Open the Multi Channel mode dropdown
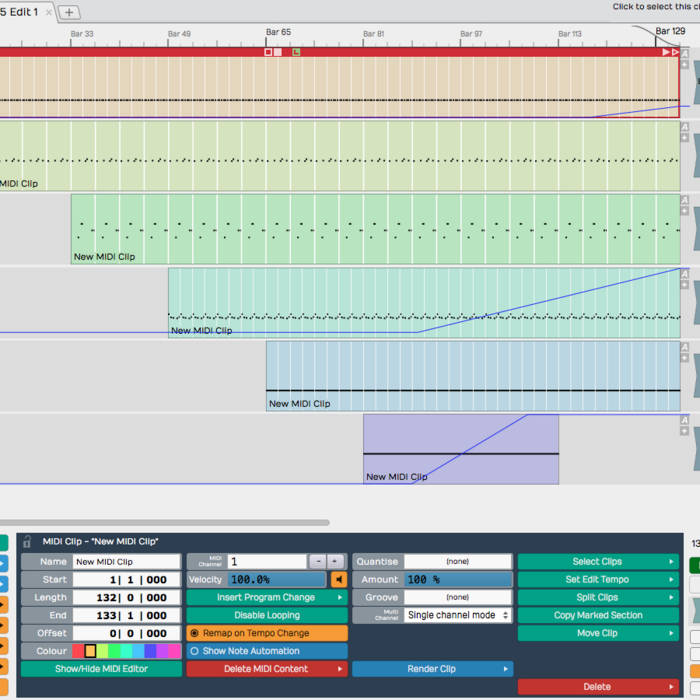This screenshot has width=700, height=700. coord(457,615)
